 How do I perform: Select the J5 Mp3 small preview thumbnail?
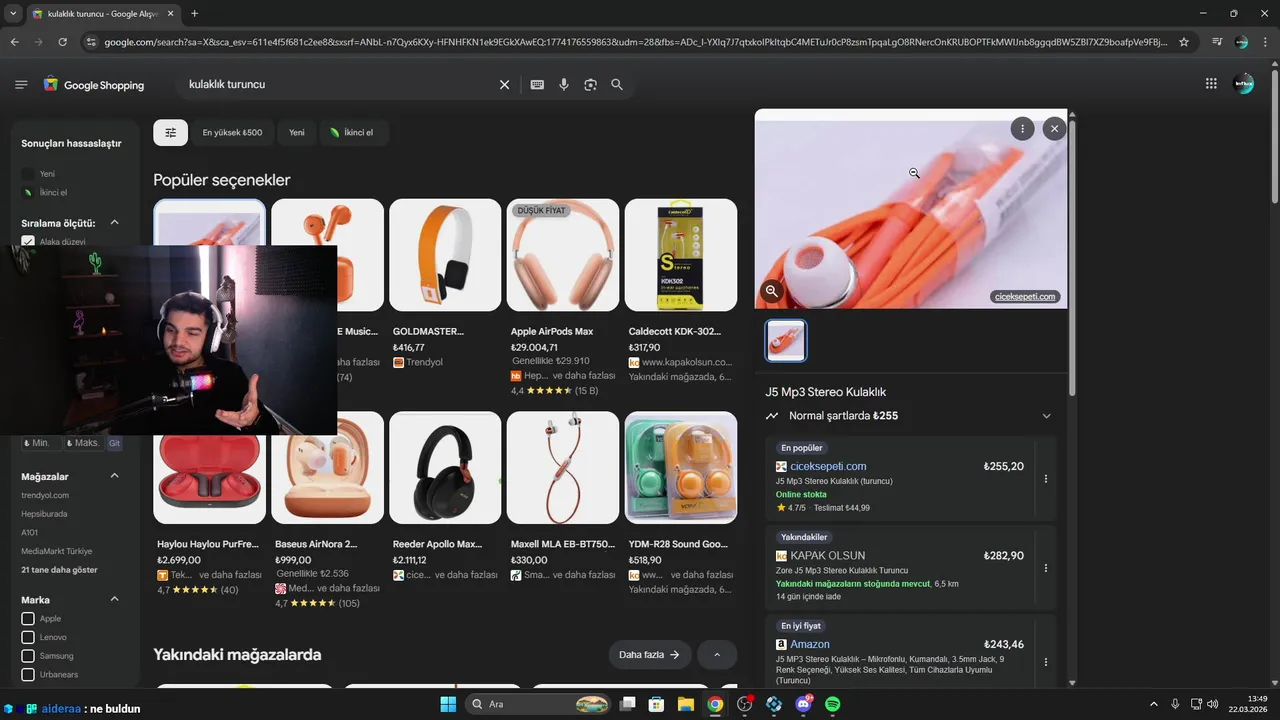786,341
